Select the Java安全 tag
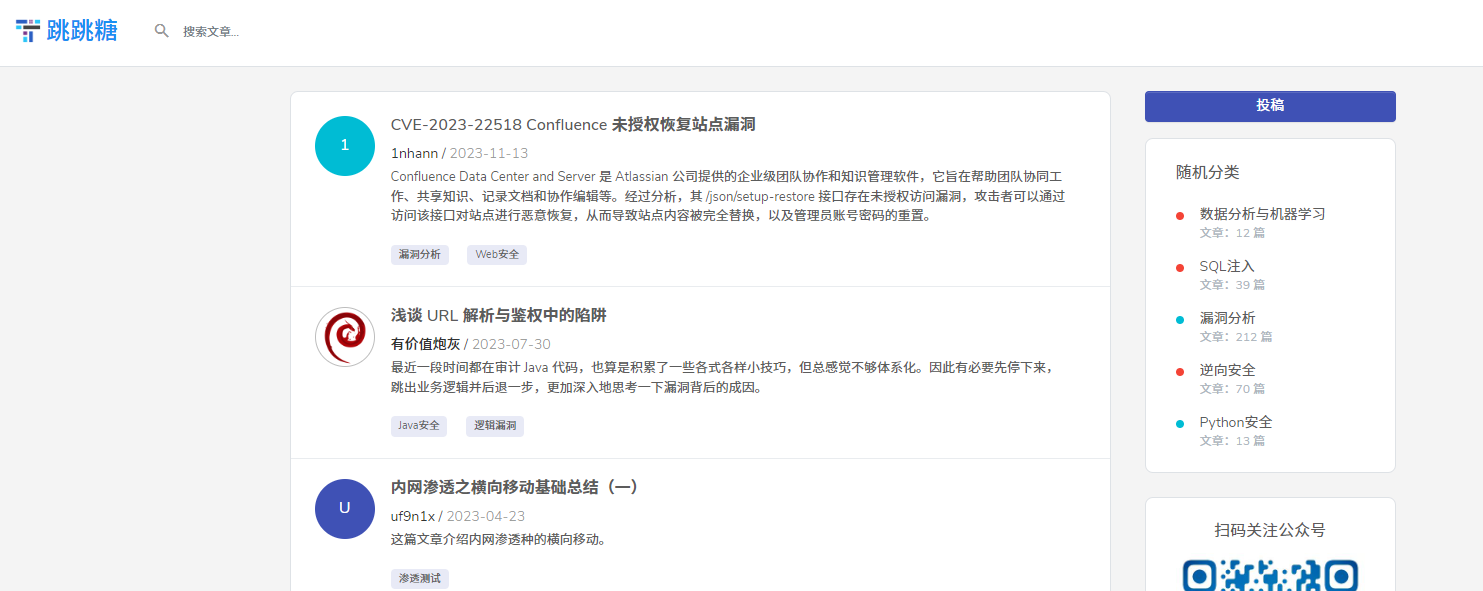Viewport: 1483px width, 591px height. [418, 426]
